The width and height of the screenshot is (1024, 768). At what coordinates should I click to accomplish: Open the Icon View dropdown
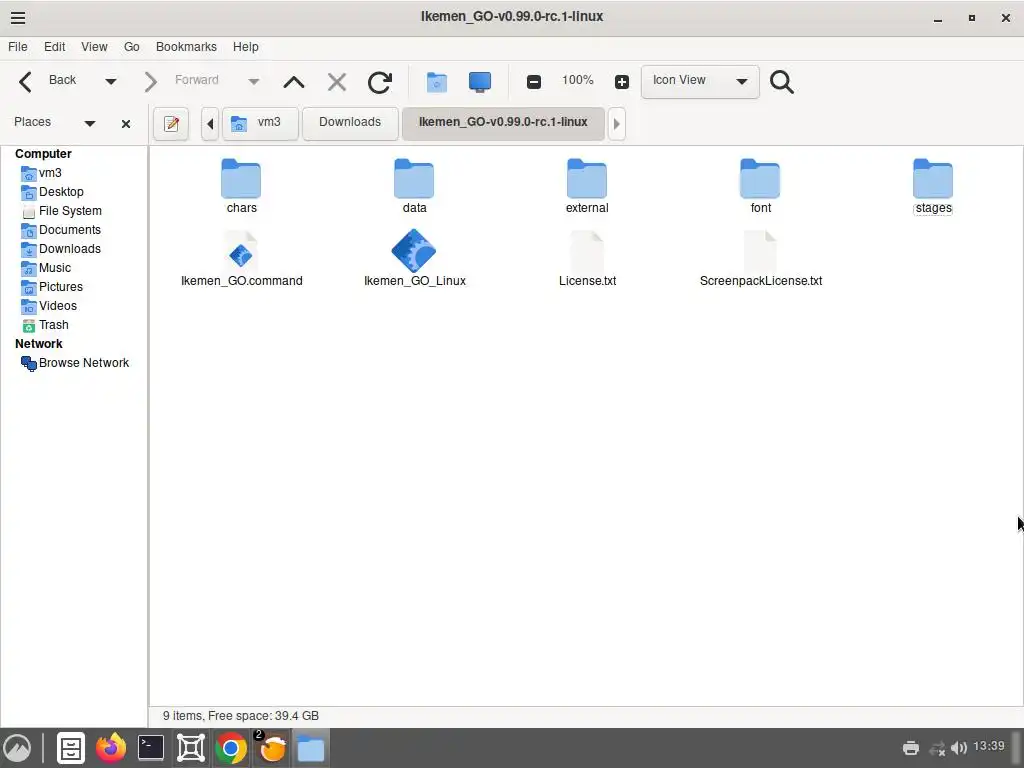(700, 82)
